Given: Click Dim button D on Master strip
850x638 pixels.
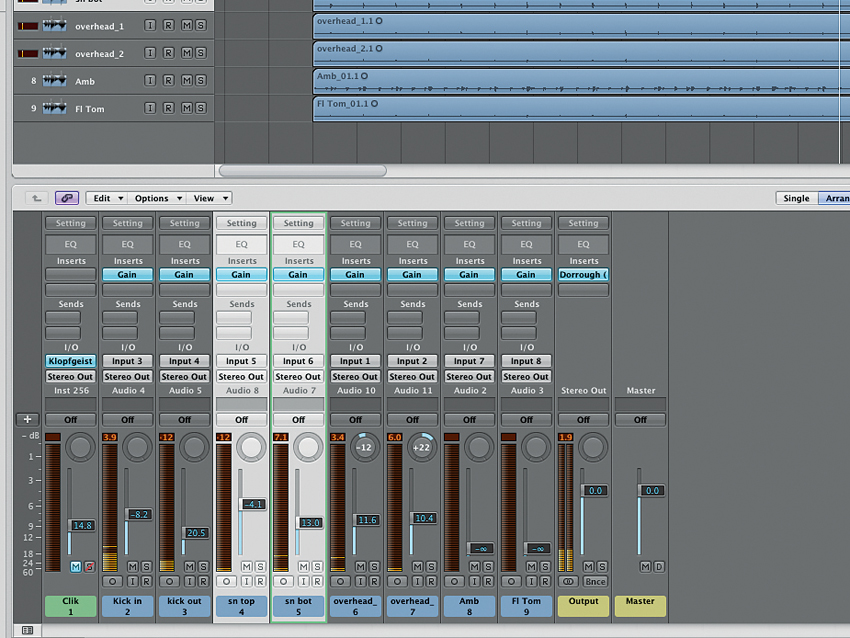Looking at the screenshot, I should (659, 566).
